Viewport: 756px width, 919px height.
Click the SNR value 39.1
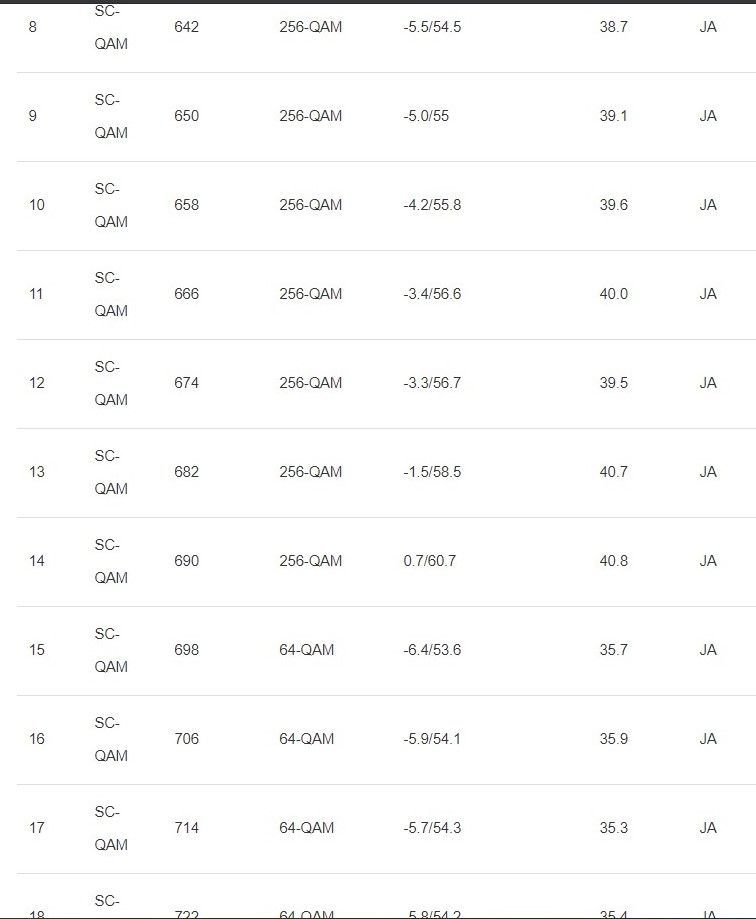click(613, 116)
